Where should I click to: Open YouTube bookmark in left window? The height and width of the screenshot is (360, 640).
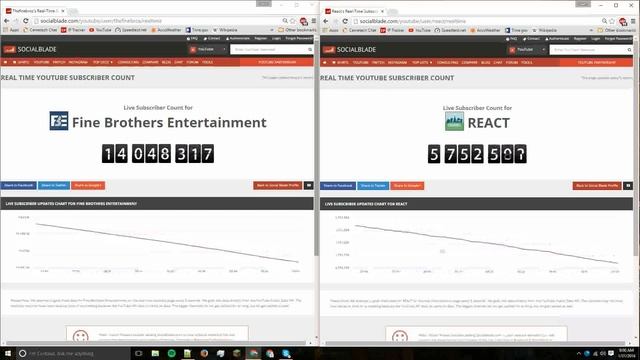(100, 30)
